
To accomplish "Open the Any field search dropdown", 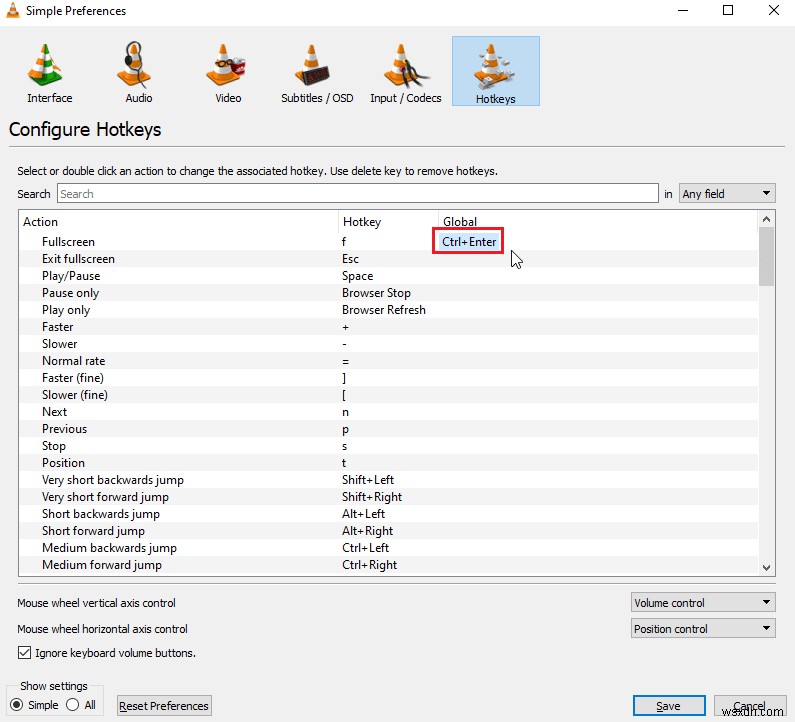I will click(727, 194).
